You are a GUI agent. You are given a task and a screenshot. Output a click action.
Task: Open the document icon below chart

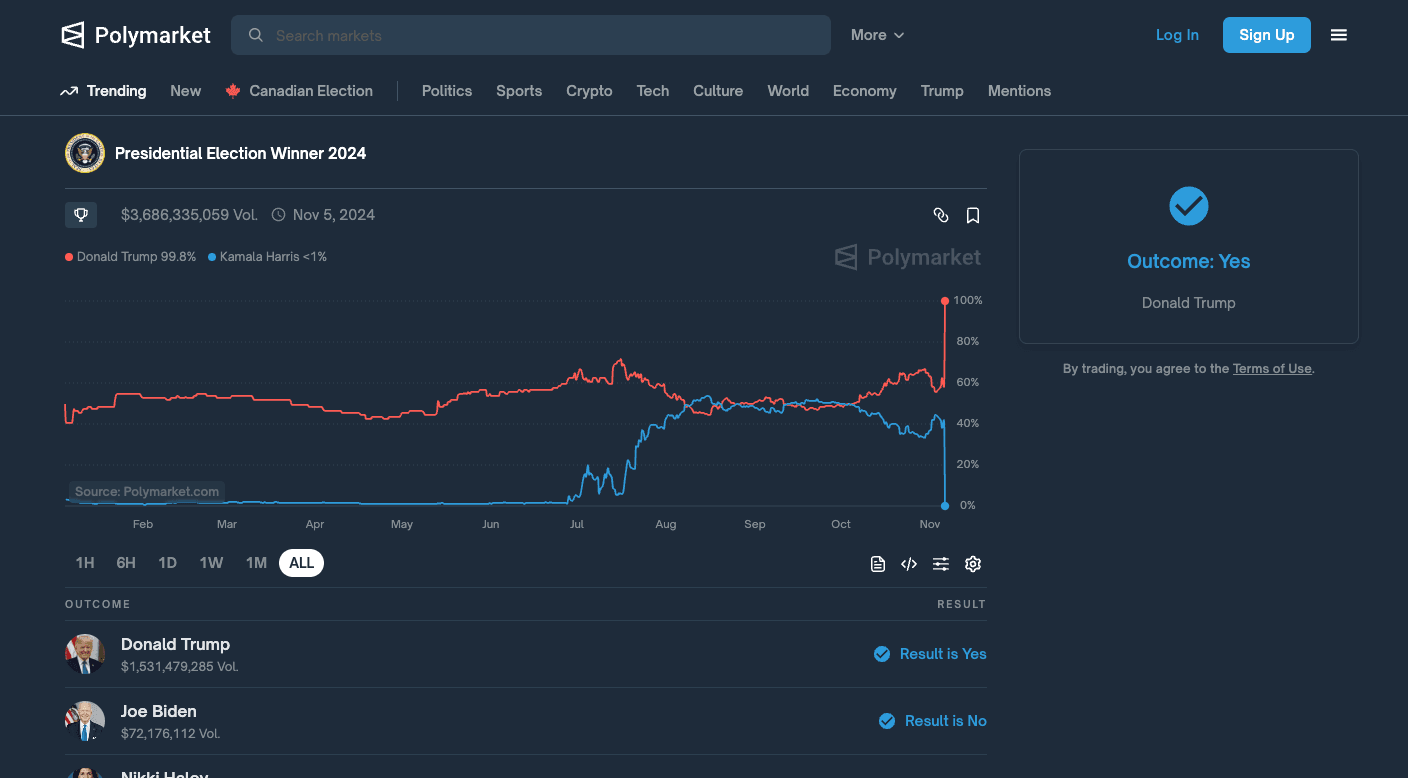877,564
